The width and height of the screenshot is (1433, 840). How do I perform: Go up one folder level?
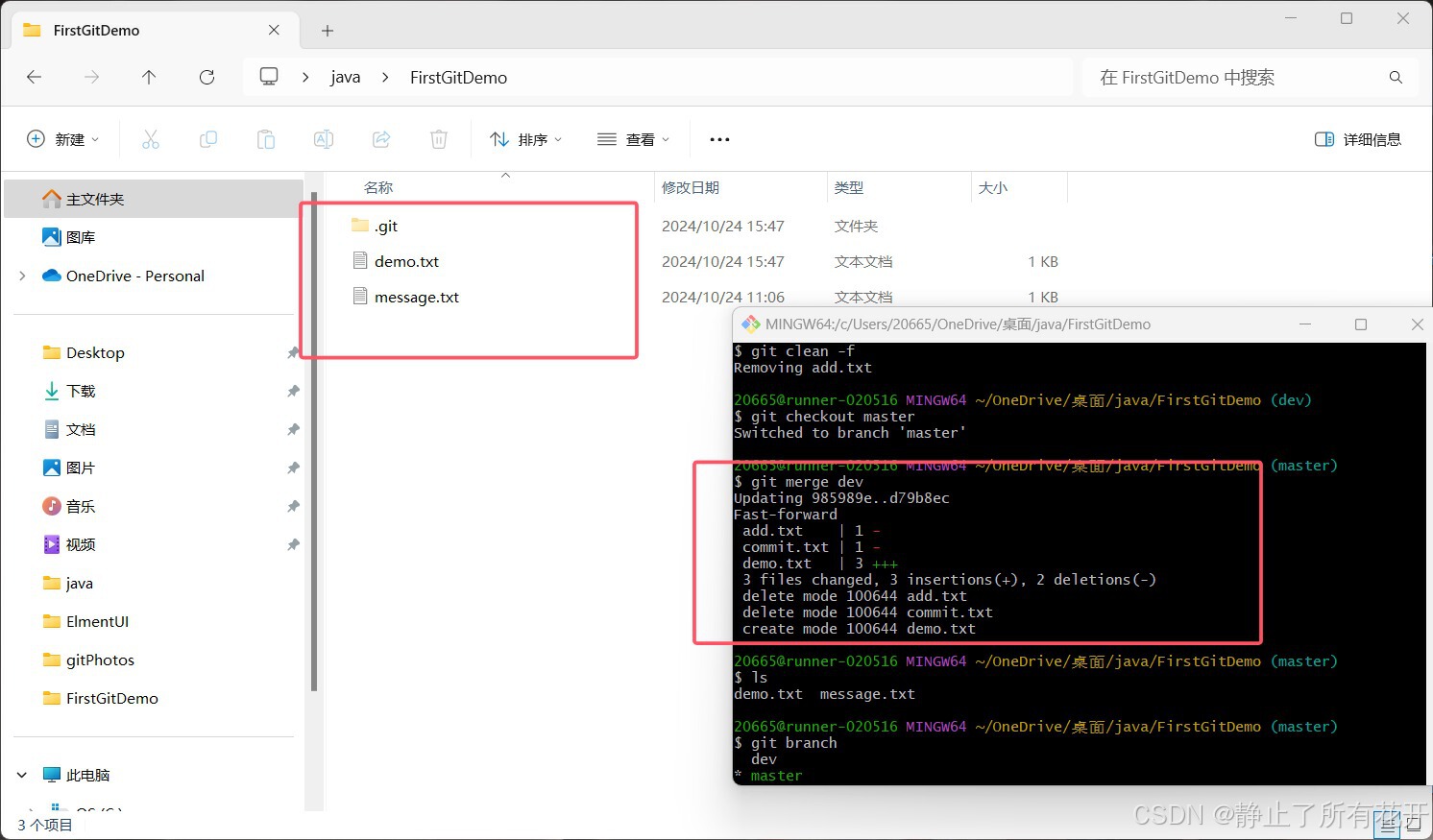point(149,77)
